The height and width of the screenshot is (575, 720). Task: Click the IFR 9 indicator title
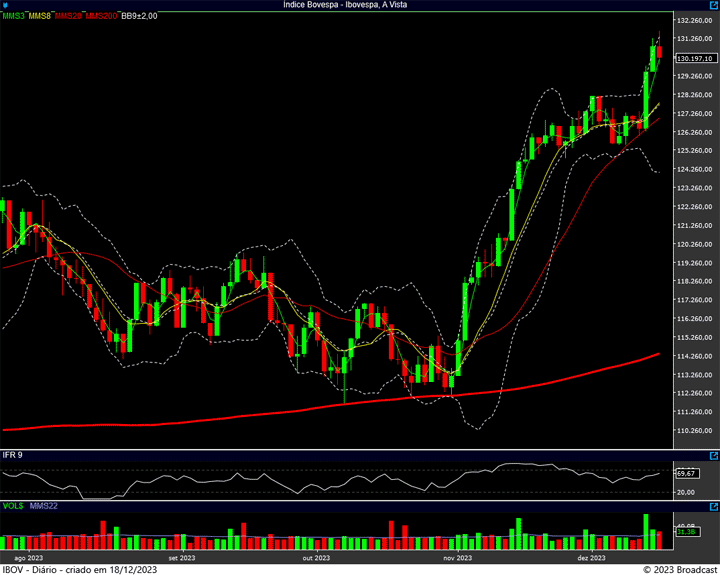[x=13, y=455]
